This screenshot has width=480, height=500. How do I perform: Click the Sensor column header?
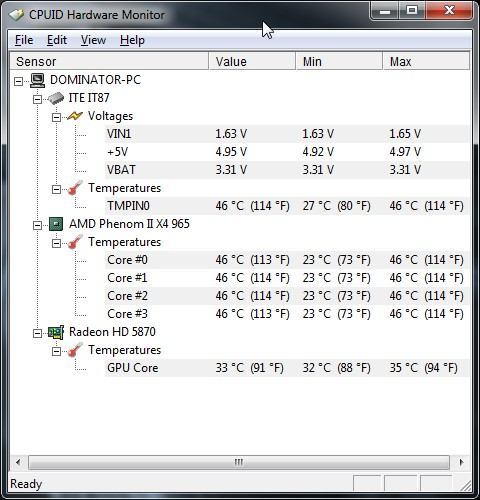(x=109, y=61)
